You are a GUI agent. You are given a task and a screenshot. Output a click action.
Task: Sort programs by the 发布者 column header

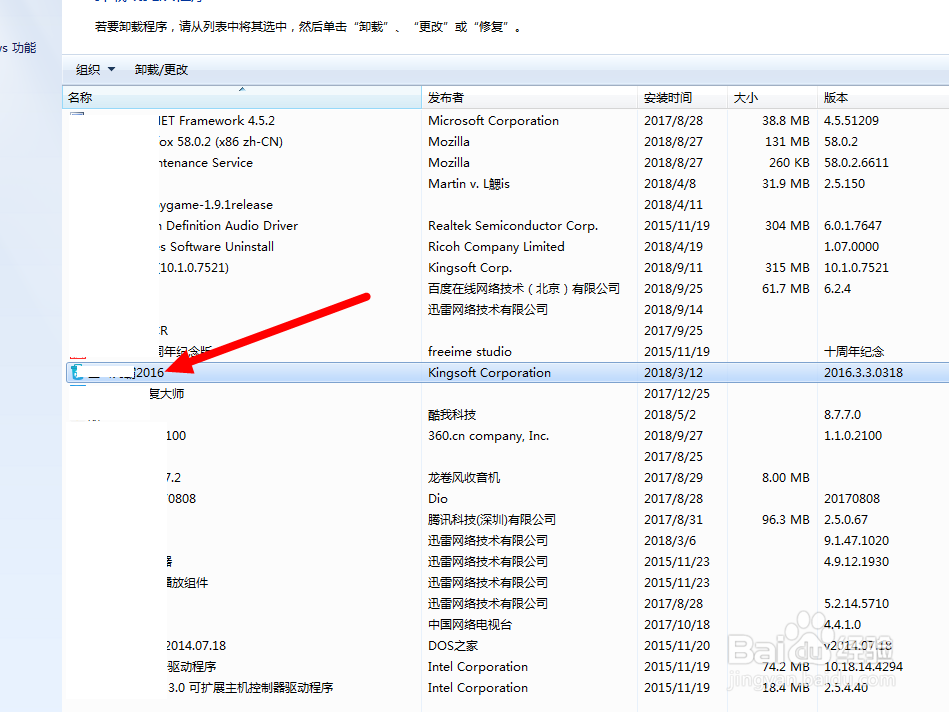530,97
